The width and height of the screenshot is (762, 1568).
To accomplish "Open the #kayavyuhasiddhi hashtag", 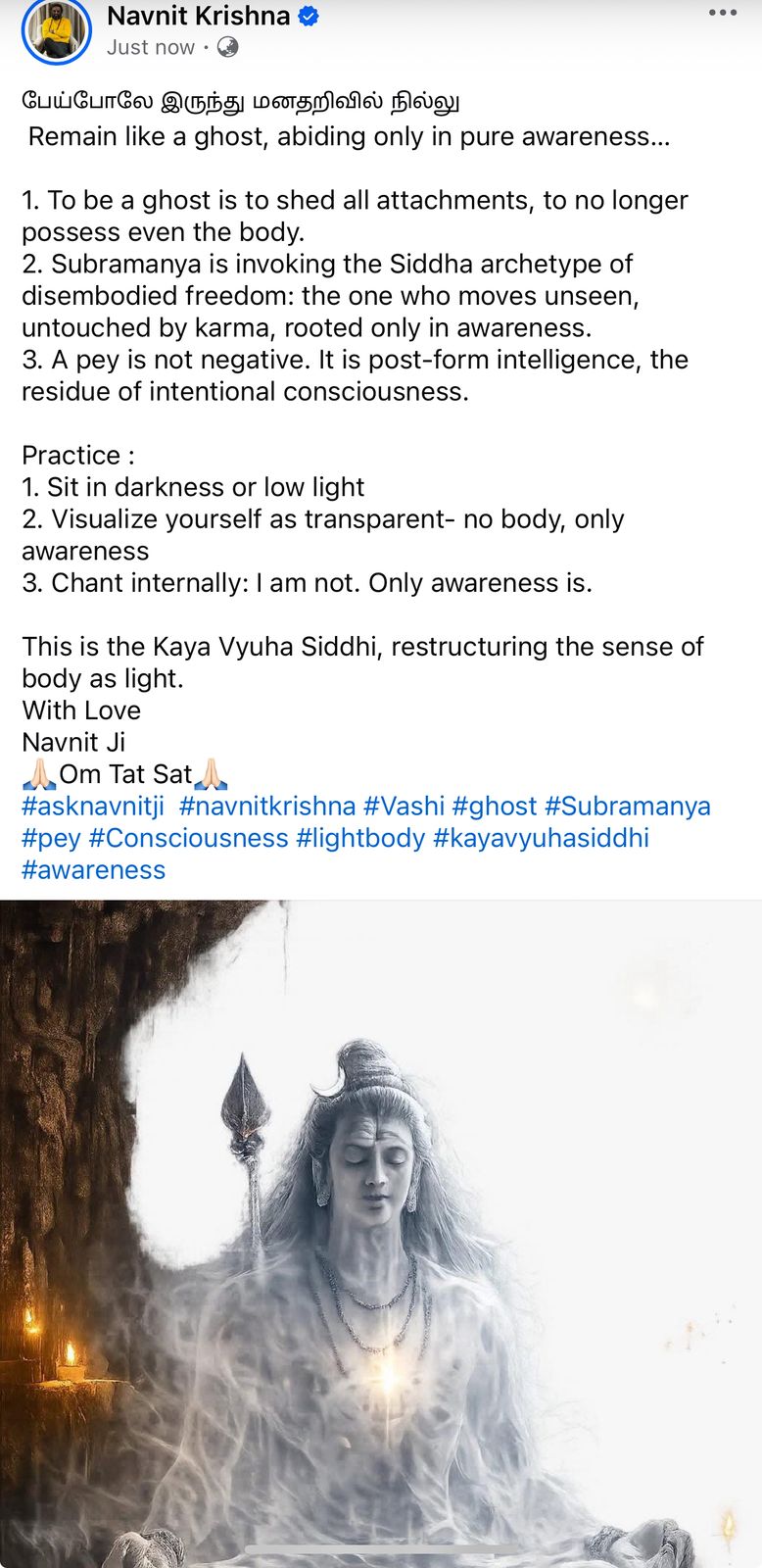I will (x=541, y=838).
